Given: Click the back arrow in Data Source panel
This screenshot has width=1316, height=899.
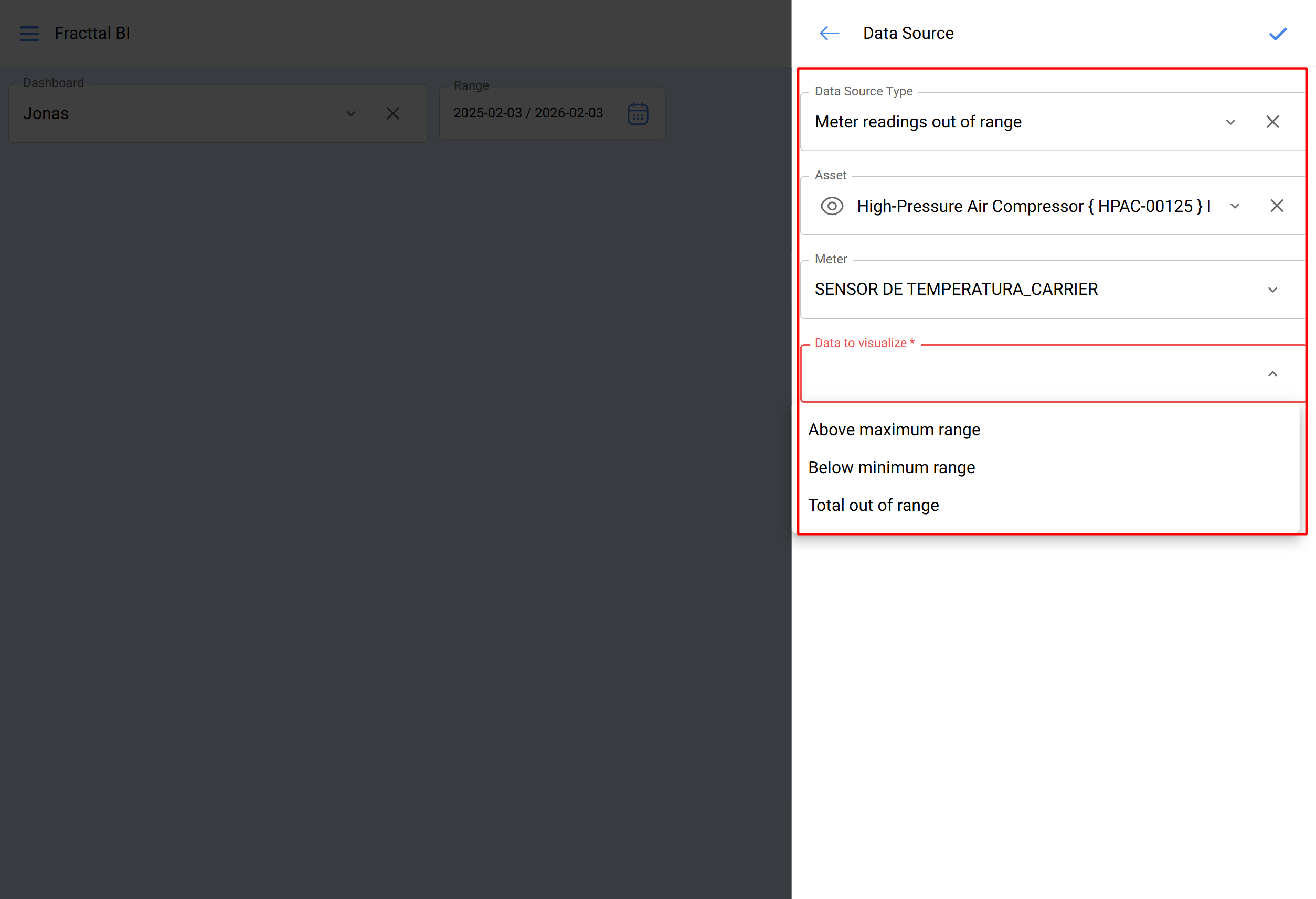Looking at the screenshot, I should (x=829, y=34).
